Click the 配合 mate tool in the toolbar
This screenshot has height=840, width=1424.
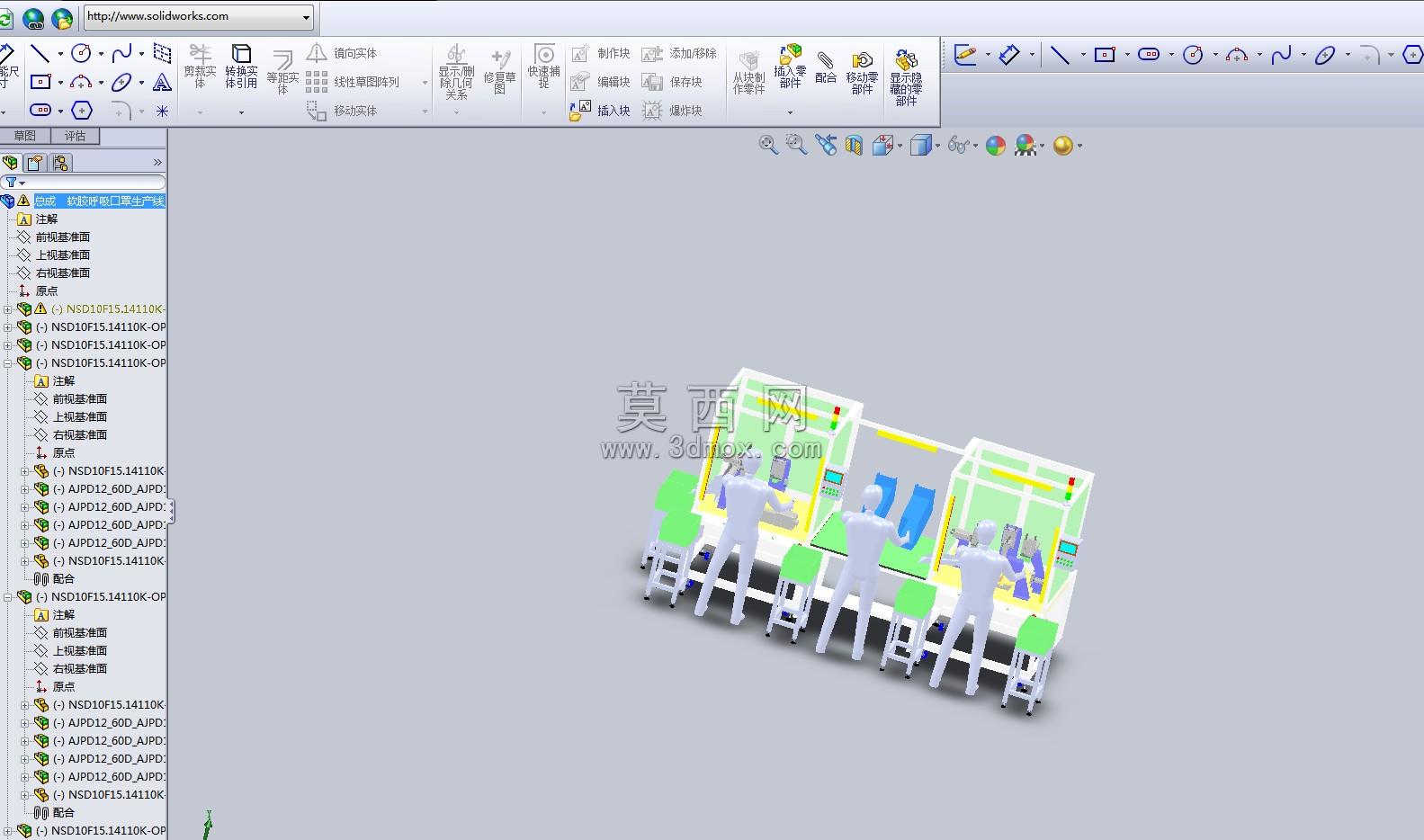(826, 67)
